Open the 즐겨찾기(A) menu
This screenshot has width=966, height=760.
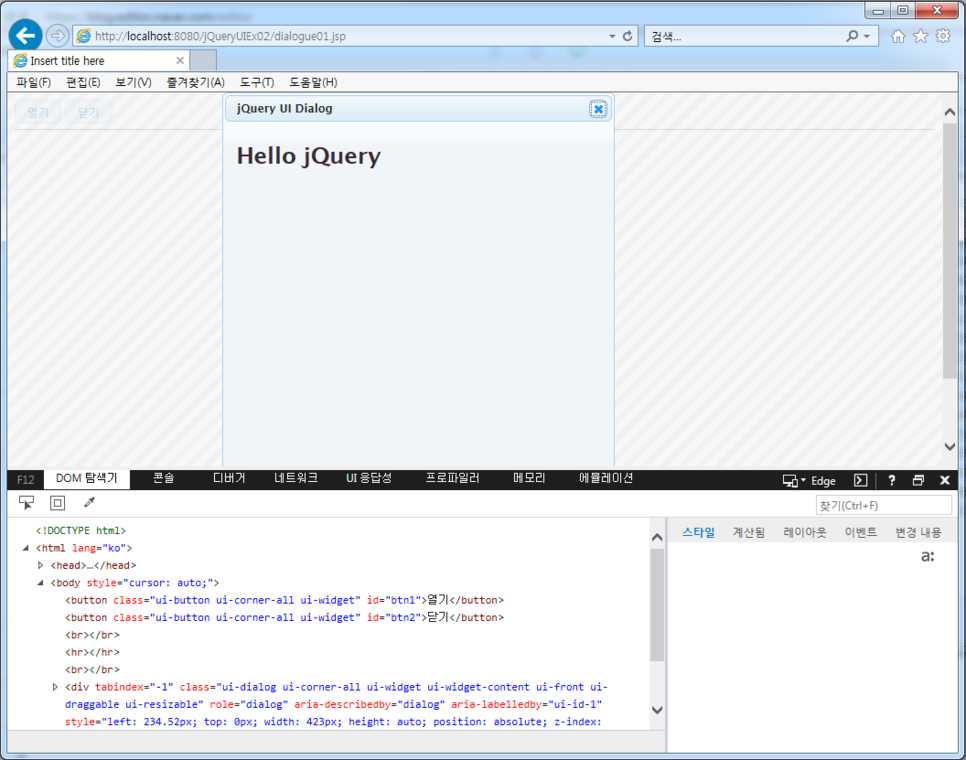(x=195, y=82)
